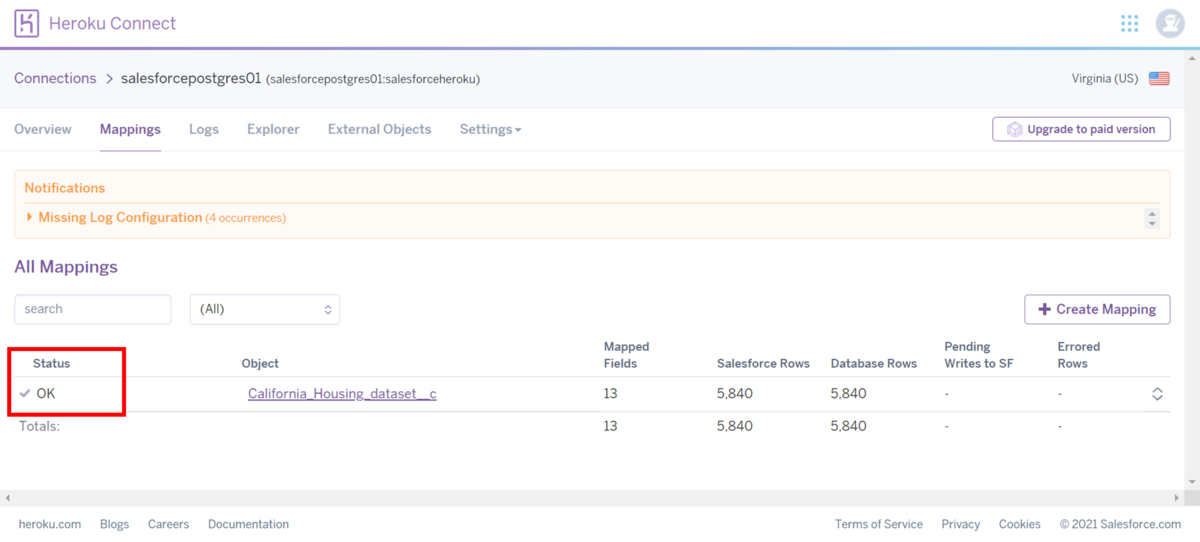The height and width of the screenshot is (542, 1200).
Task: Click the Heroku Connect logo icon
Action: (x=27, y=23)
